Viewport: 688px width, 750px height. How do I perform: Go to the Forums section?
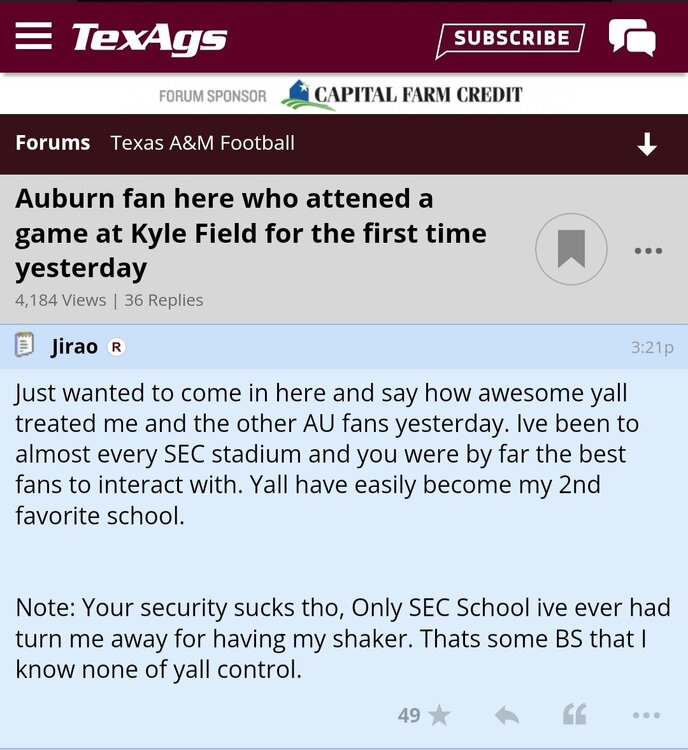[53, 143]
